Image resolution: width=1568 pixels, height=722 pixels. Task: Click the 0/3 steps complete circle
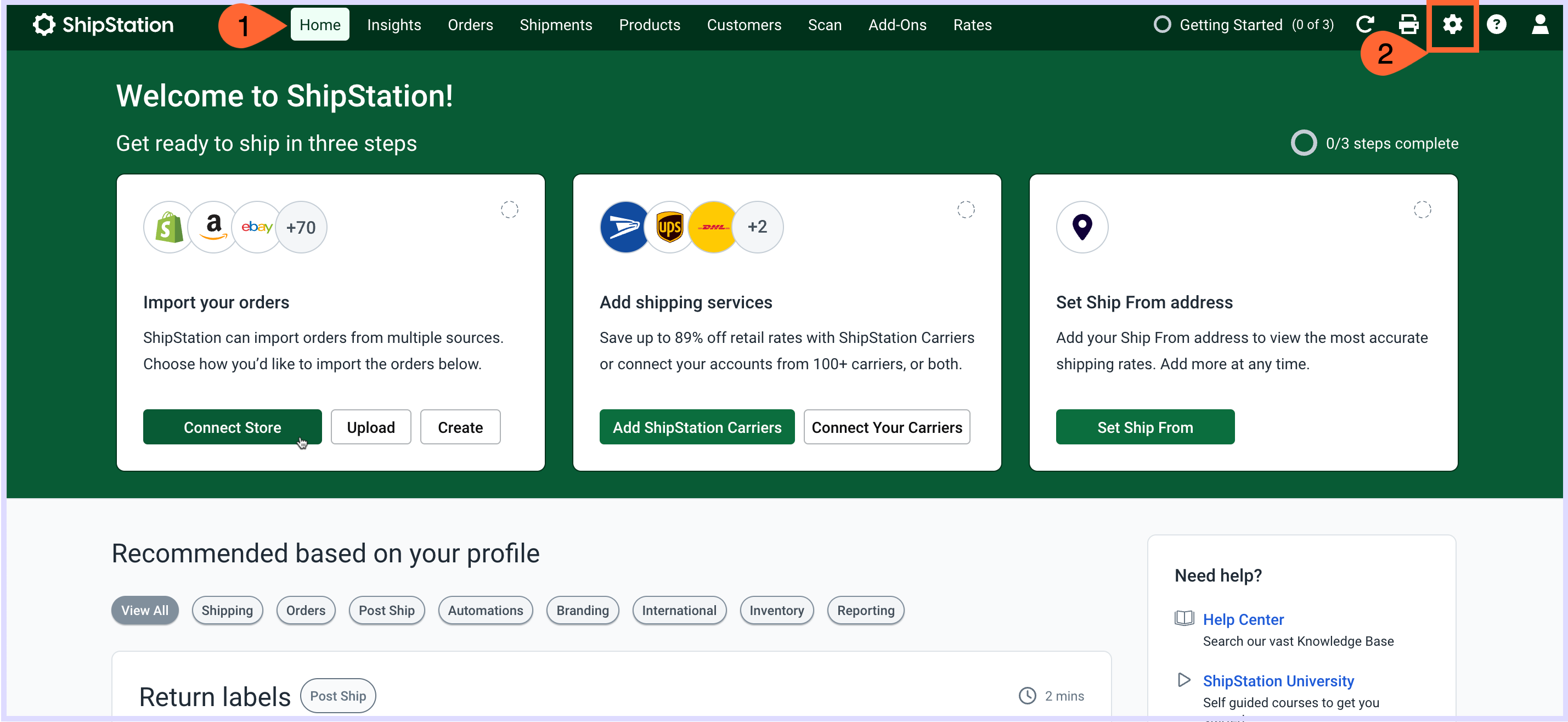(1304, 143)
